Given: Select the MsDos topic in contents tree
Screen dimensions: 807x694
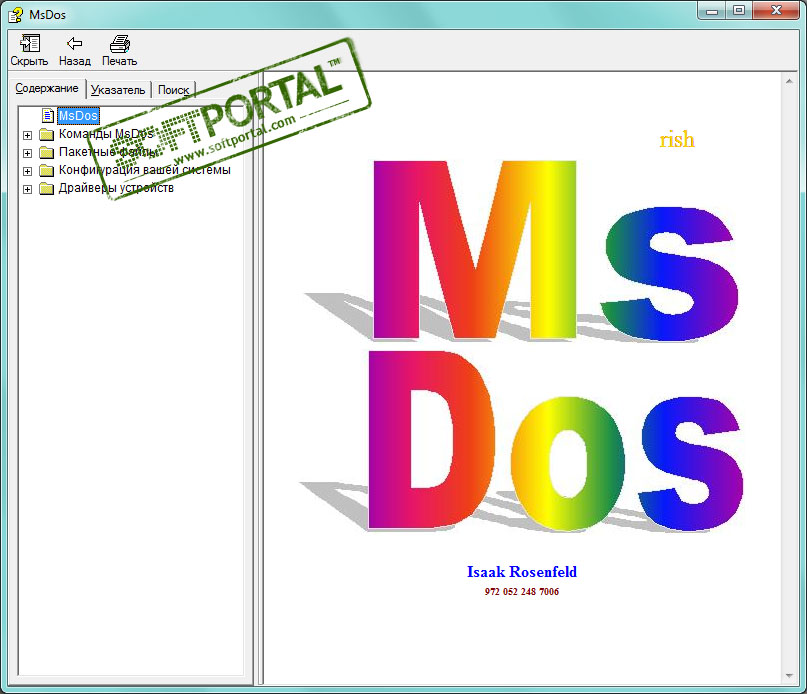Looking at the screenshot, I should 78,116.
